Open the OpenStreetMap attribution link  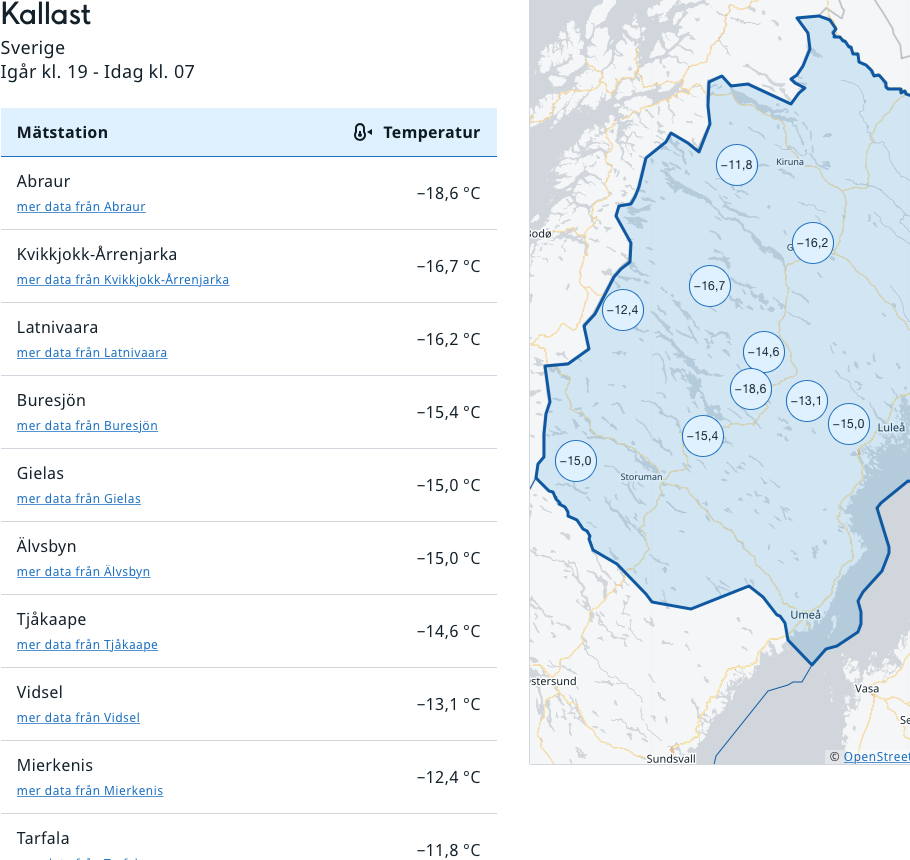click(x=876, y=757)
